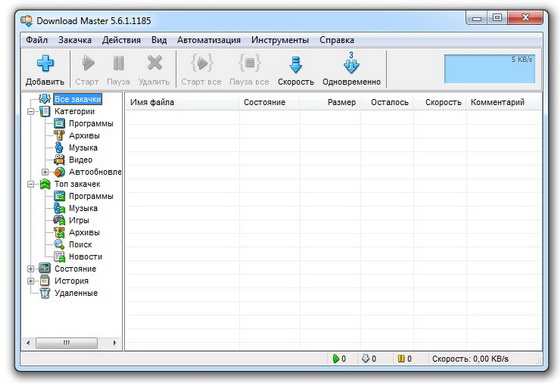Click the Видео camera icon
Image resolution: width=560 pixels, height=383 pixels.
tap(59, 160)
